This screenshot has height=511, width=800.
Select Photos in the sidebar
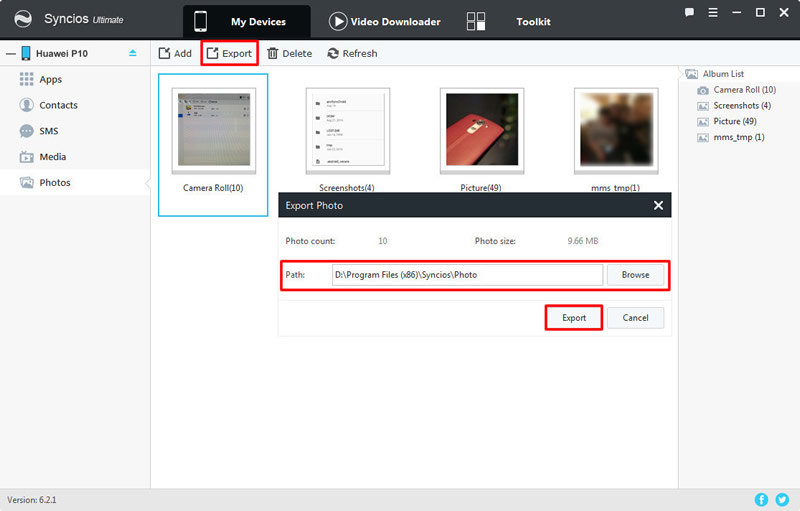click(75, 183)
